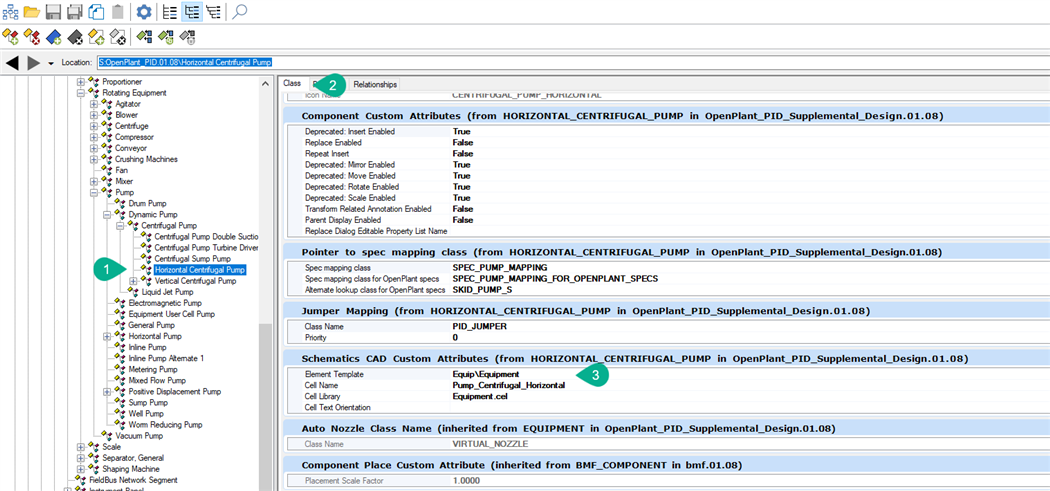This screenshot has height=491, width=1050.
Task: Click the SPEC_PUMP_MAPPING value
Action: (500, 267)
